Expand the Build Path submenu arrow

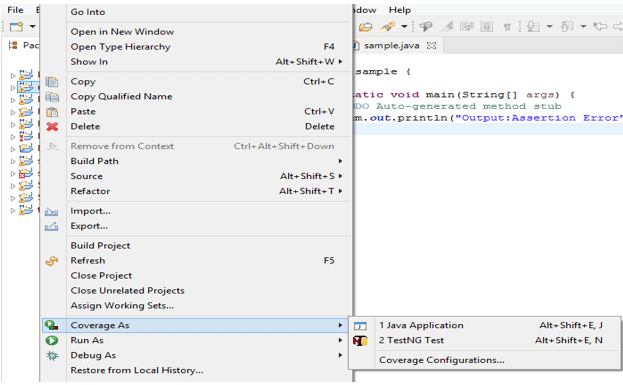point(340,161)
